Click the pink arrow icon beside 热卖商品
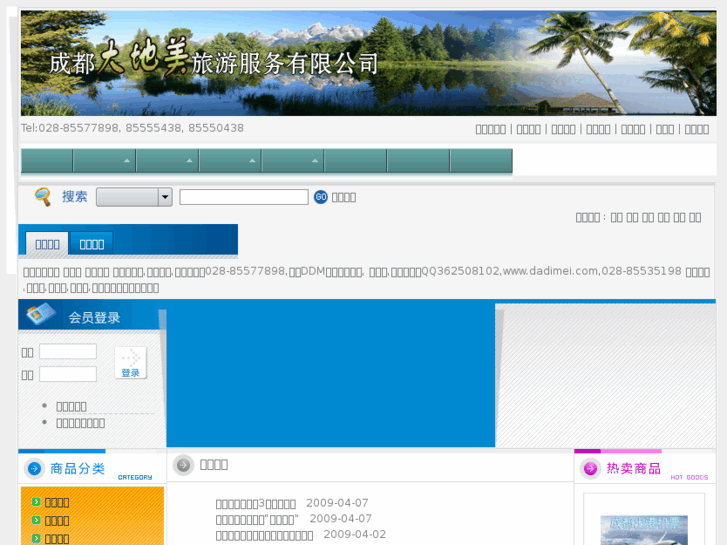 click(590, 468)
